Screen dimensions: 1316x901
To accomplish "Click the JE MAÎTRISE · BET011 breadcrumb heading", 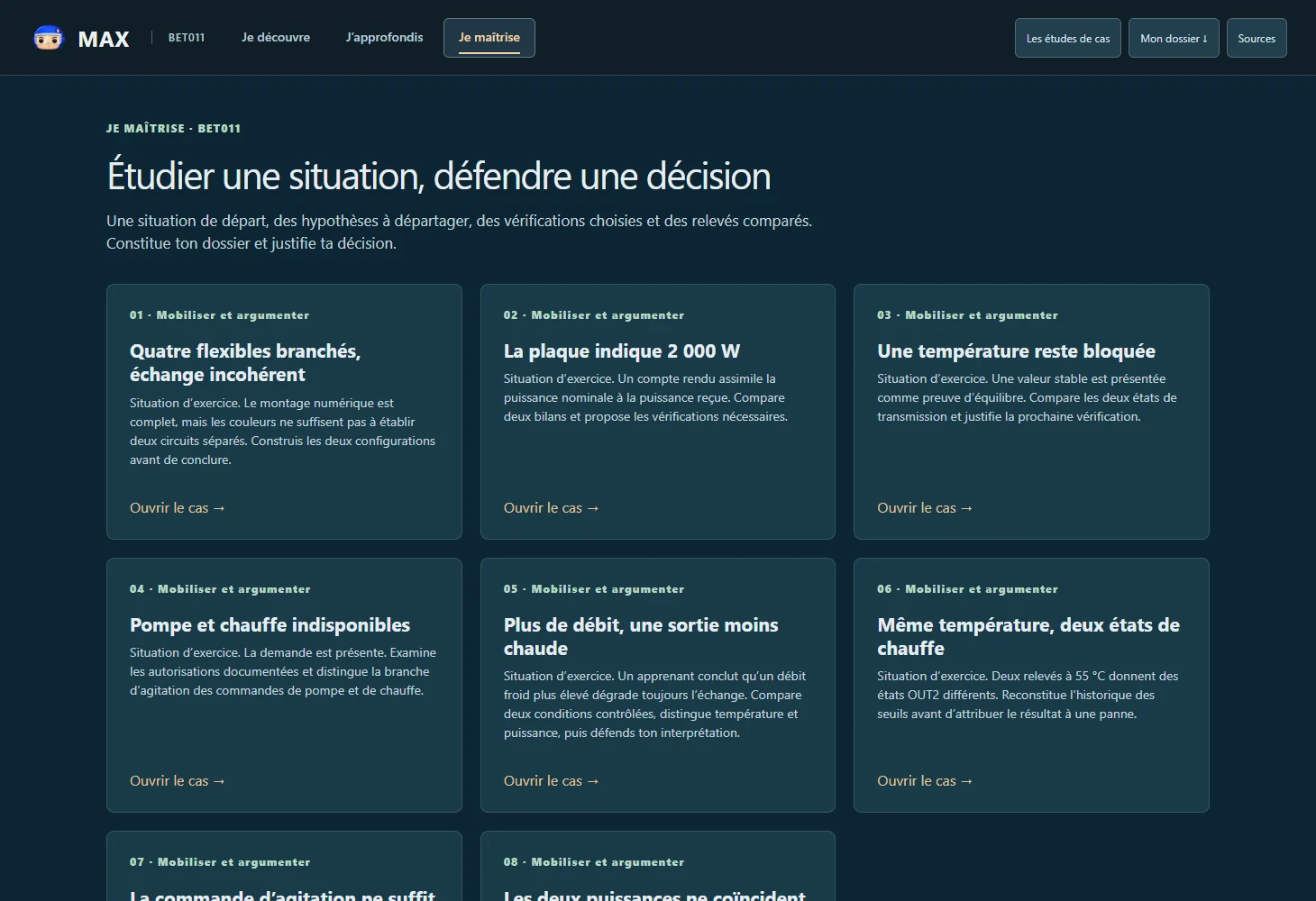I will pos(173,129).
